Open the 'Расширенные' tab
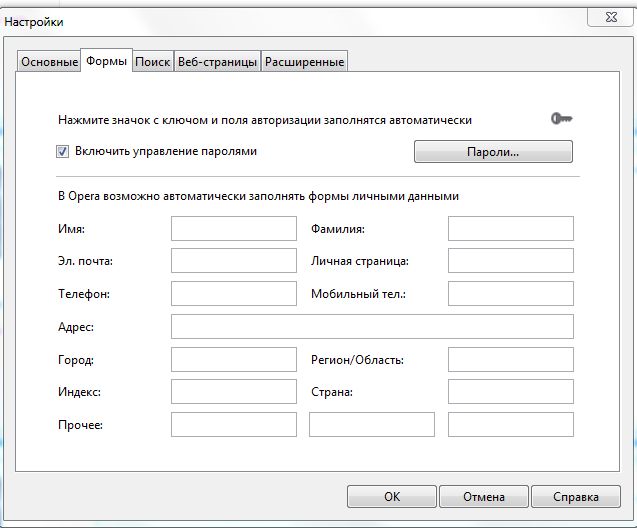Viewport: 637px width, 528px height. [304, 62]
